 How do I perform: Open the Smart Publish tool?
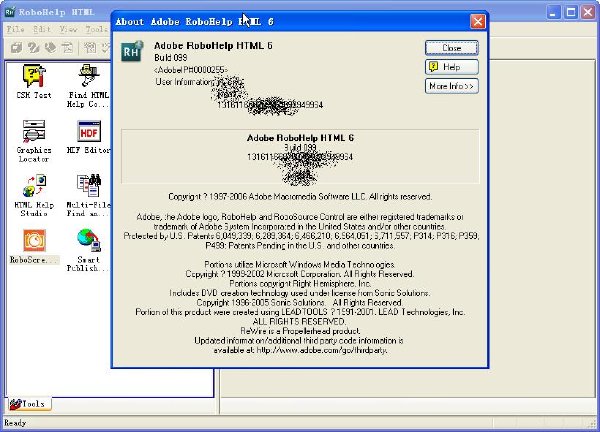(88, 250)
